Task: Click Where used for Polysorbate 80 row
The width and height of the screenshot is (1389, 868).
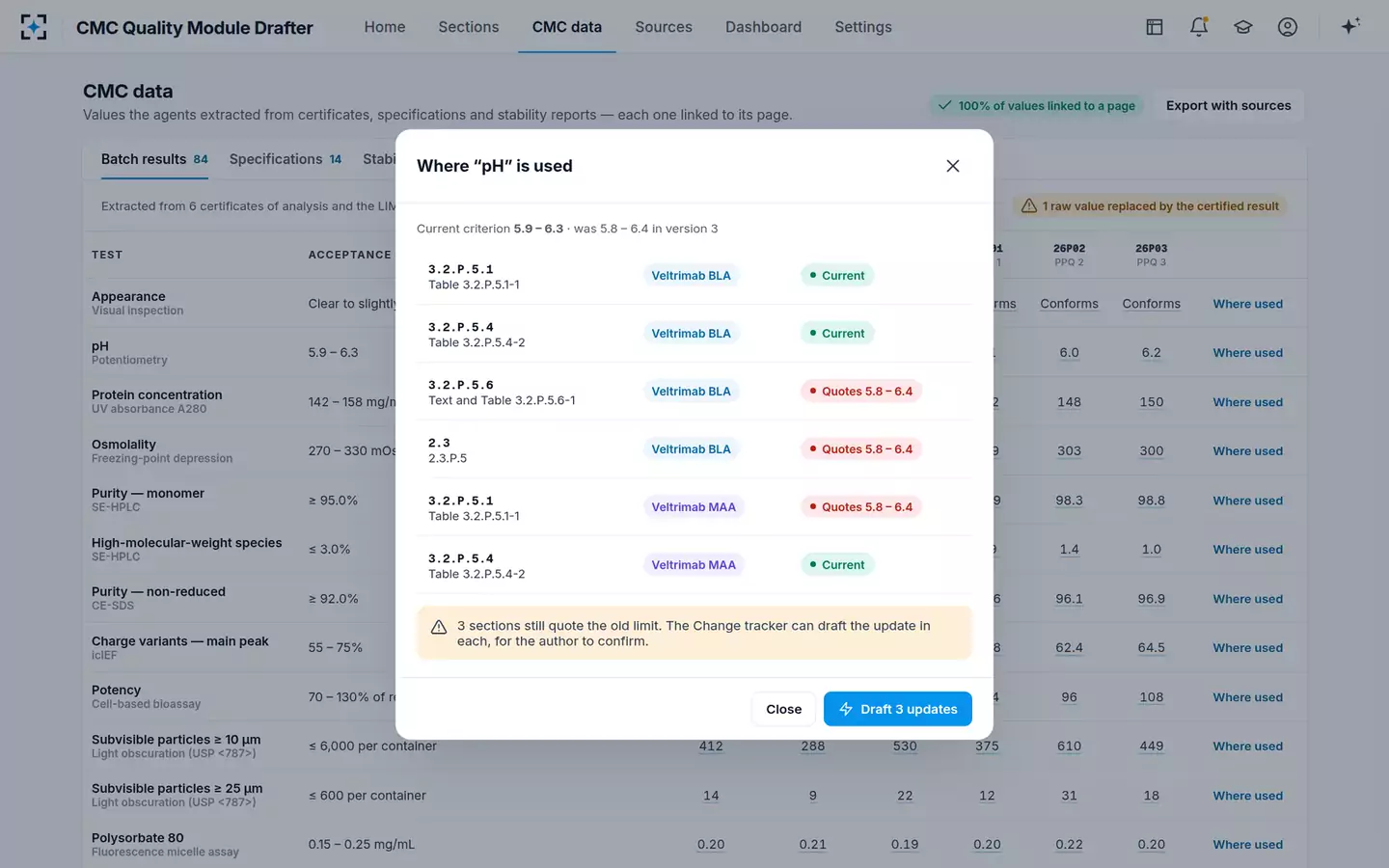Action: pyautogui.click(x=1248, y=845)
